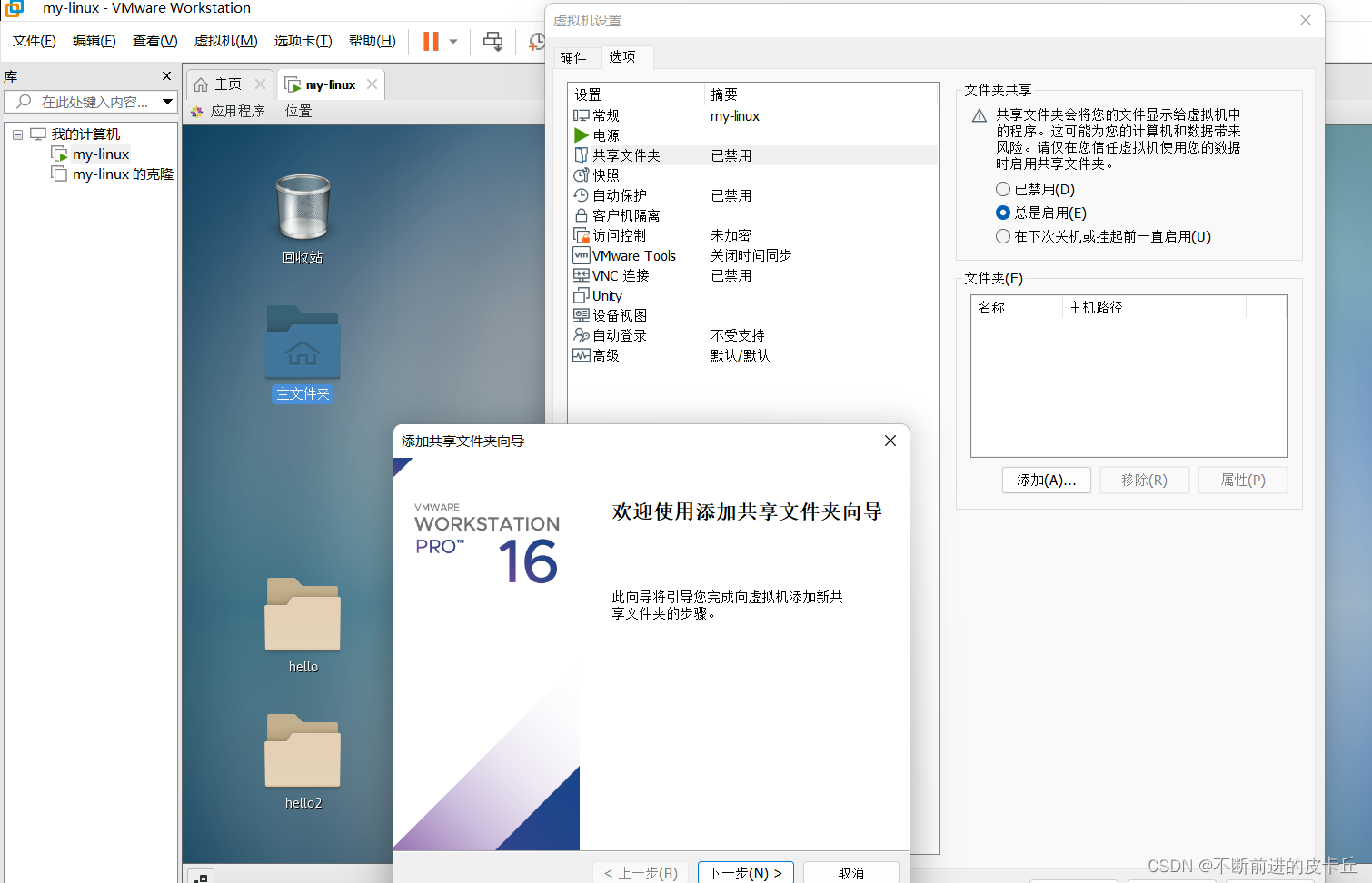1372x883 pixels.
Task: Open the 编辑(E) menu
Action: click(x=94, y=41)
